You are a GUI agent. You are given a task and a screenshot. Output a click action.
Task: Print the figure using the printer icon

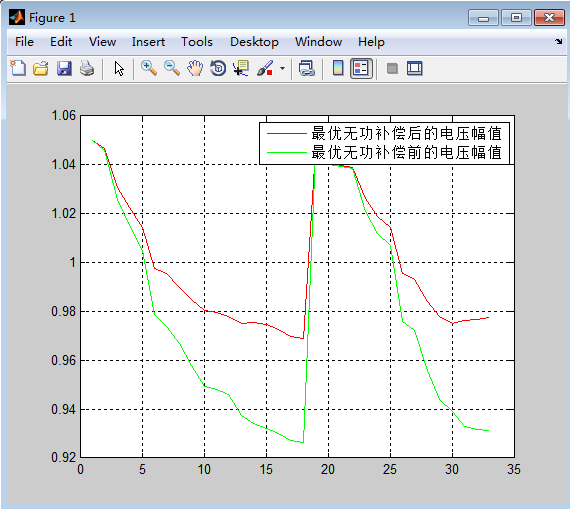click(x=87, y=68)
